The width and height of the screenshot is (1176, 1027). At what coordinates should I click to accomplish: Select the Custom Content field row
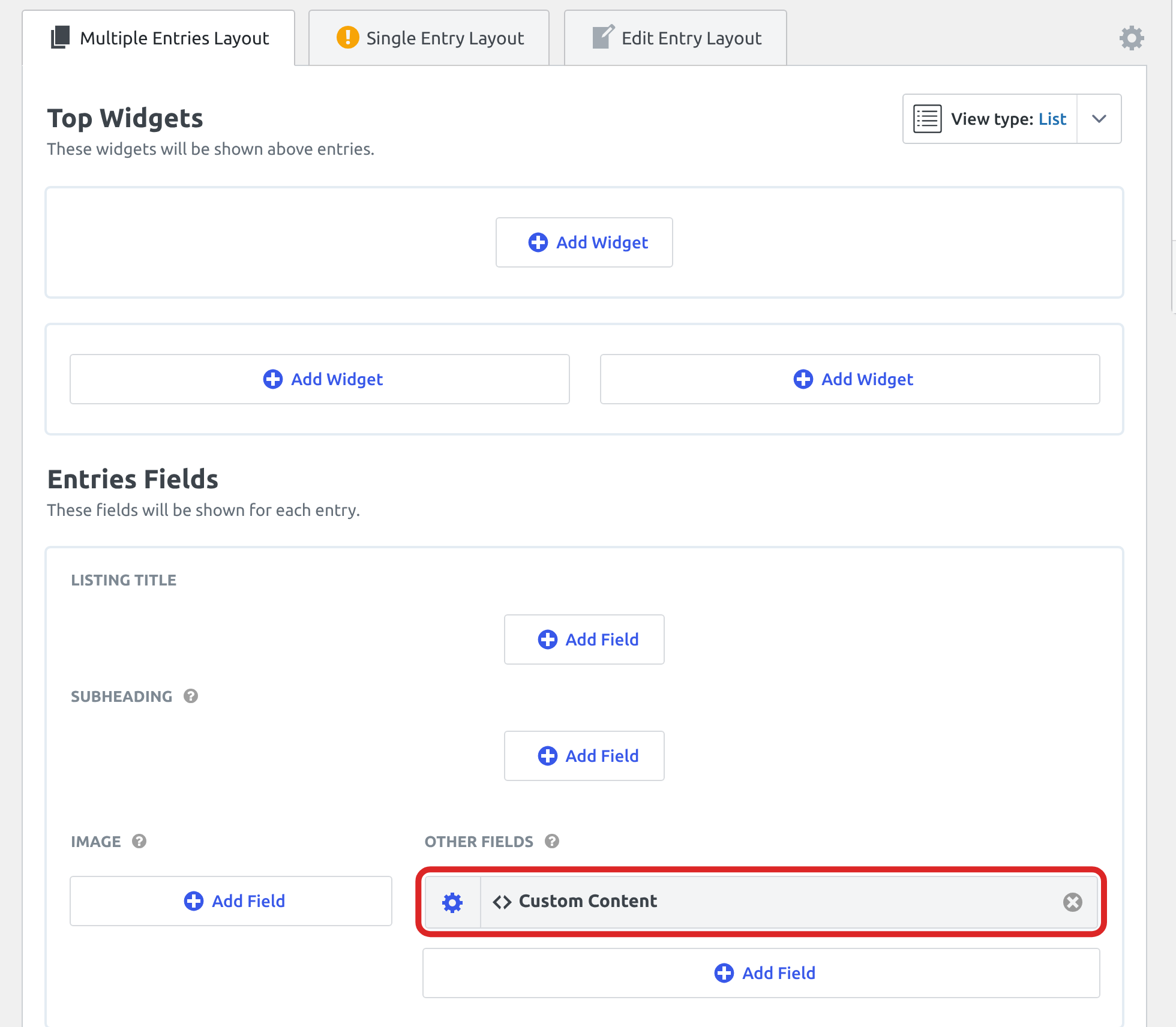[x=761, y=902]
